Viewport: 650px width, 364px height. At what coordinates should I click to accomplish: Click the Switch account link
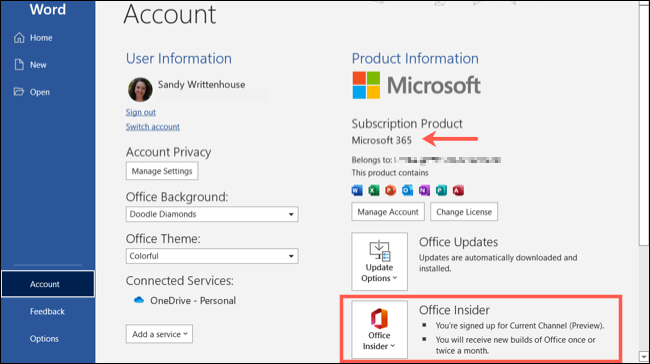[x=153, y=127]
